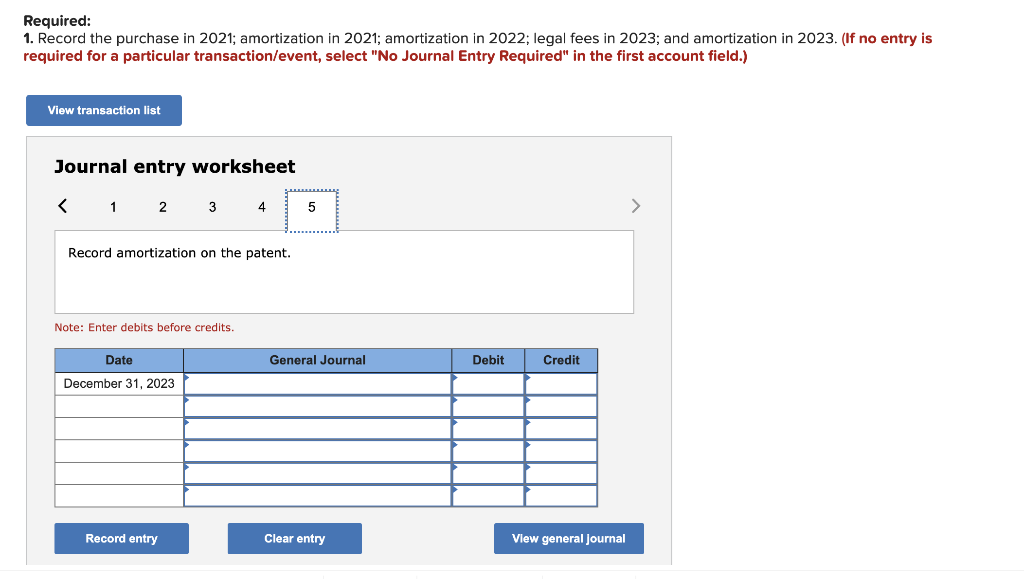Select transaction tab 3
Screen dimensions: 1024x579
coord(212,207)
